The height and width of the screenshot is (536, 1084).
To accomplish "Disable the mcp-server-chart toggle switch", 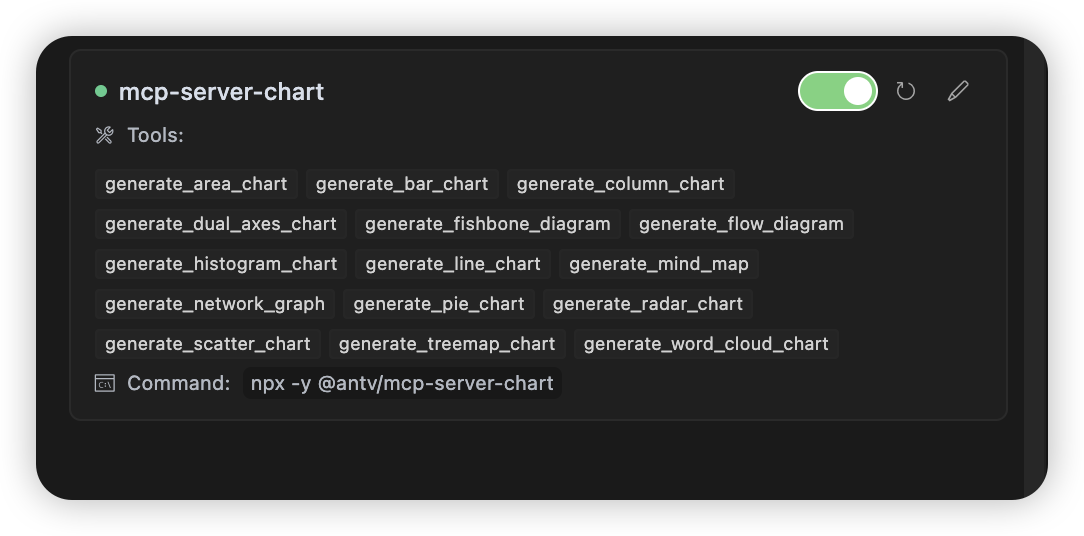I will tap(838, 91).
